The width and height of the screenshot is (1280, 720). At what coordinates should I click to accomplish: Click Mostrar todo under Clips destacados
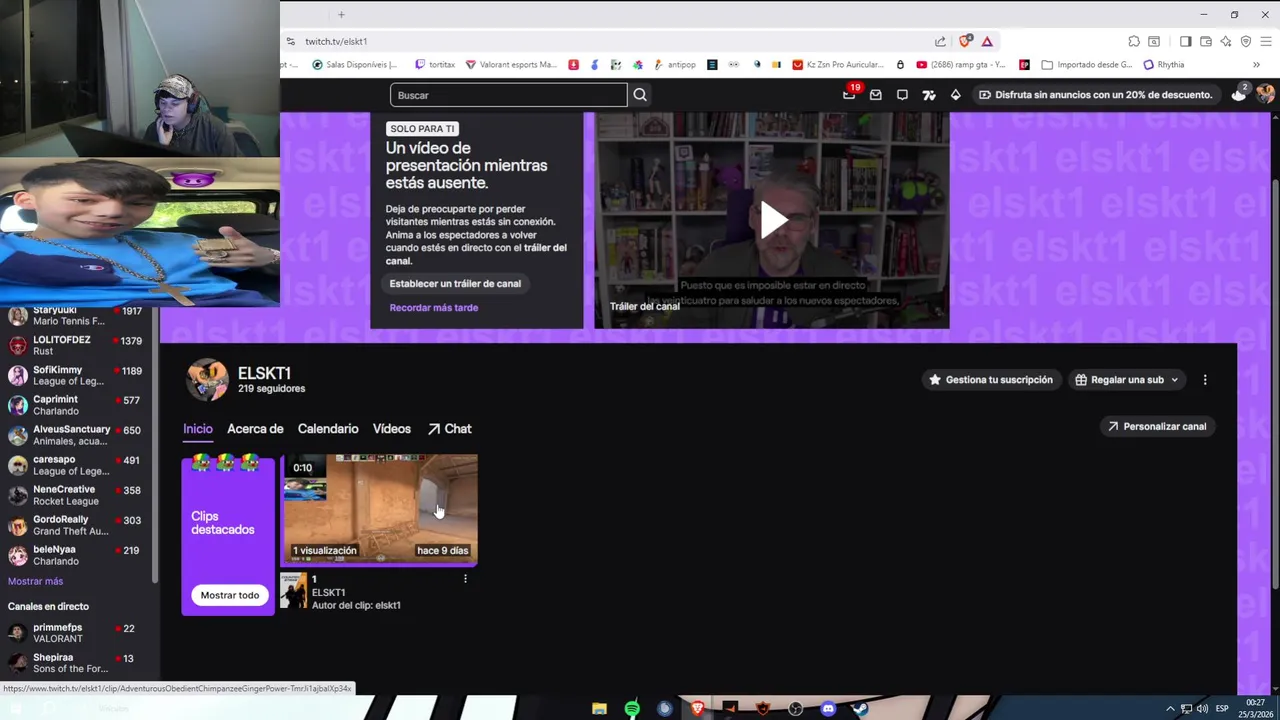[229, 595]
